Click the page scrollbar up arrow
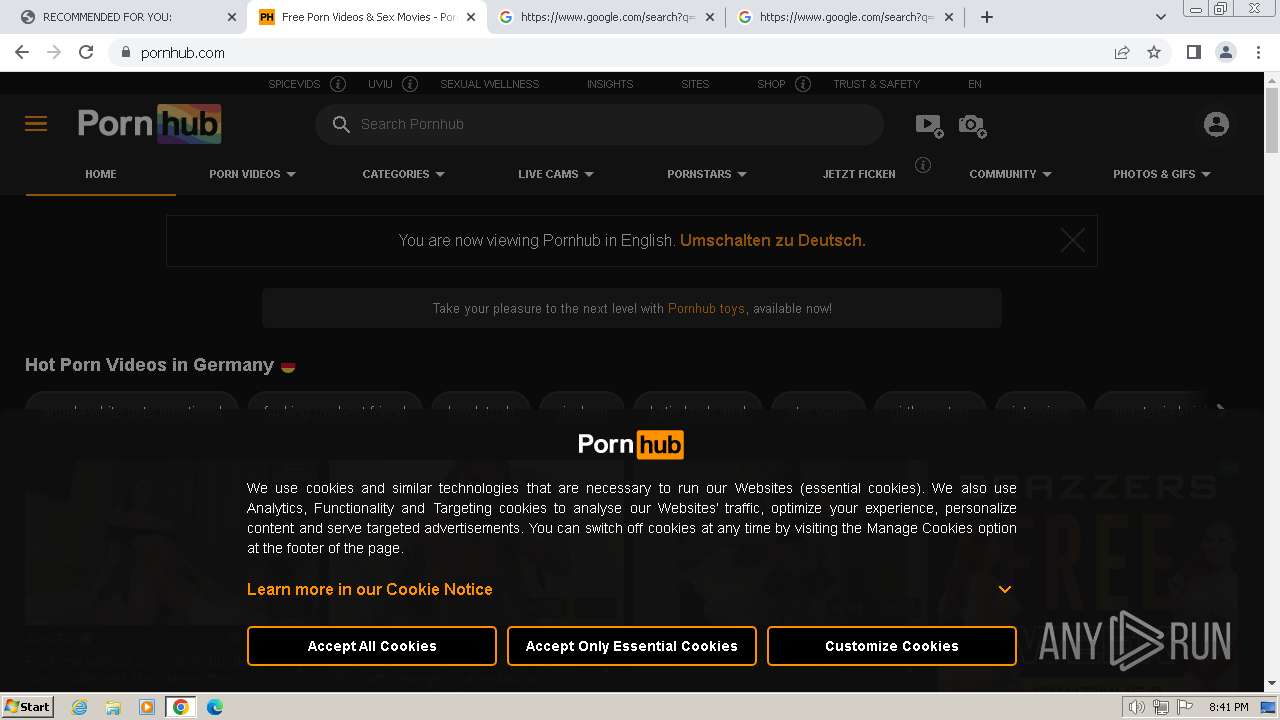The height and width of the screenshot is (720, 1280). pyautogui.click(x=1272, y=80)
